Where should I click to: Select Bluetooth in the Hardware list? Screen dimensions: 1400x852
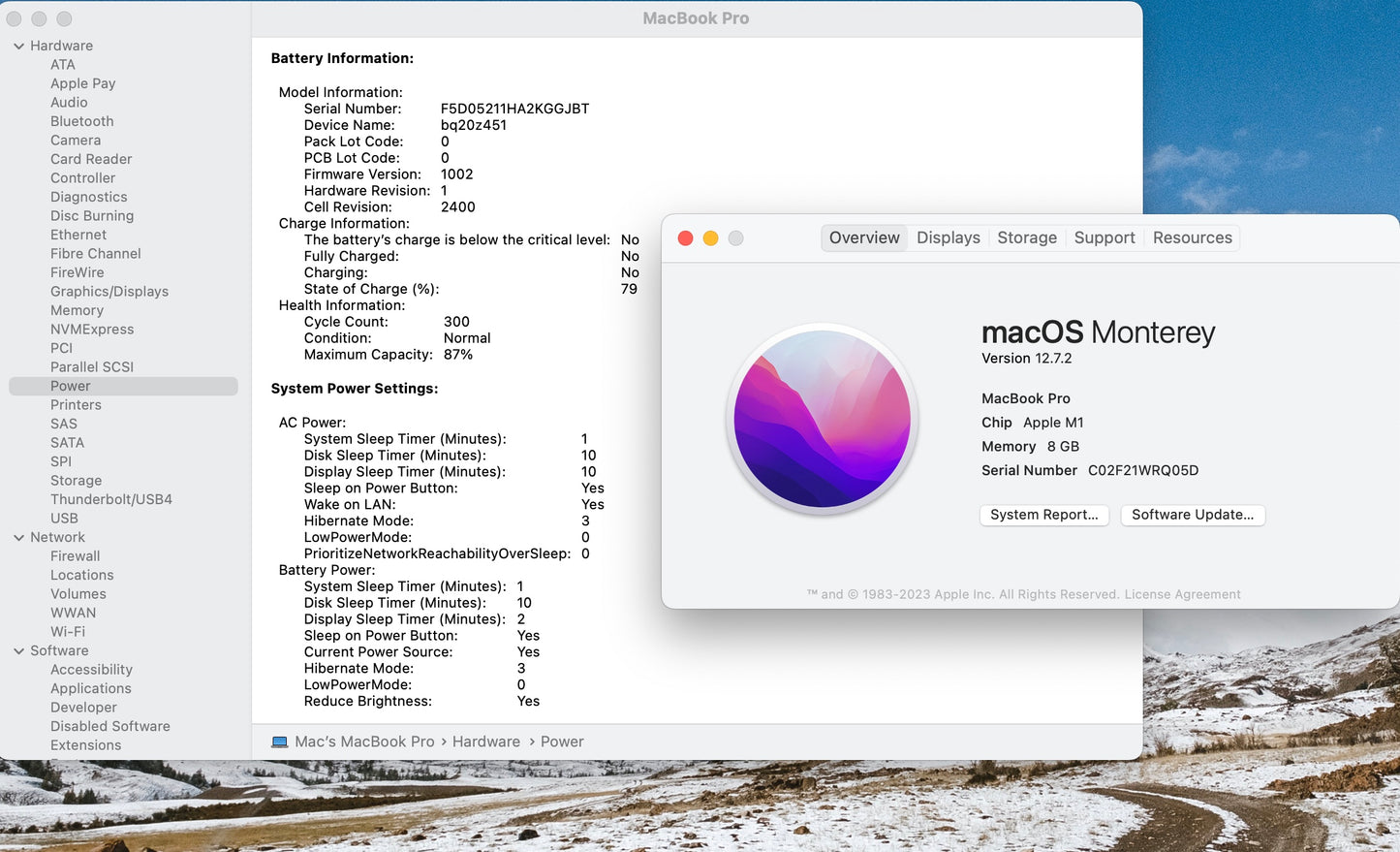click(x=82, y=122)
